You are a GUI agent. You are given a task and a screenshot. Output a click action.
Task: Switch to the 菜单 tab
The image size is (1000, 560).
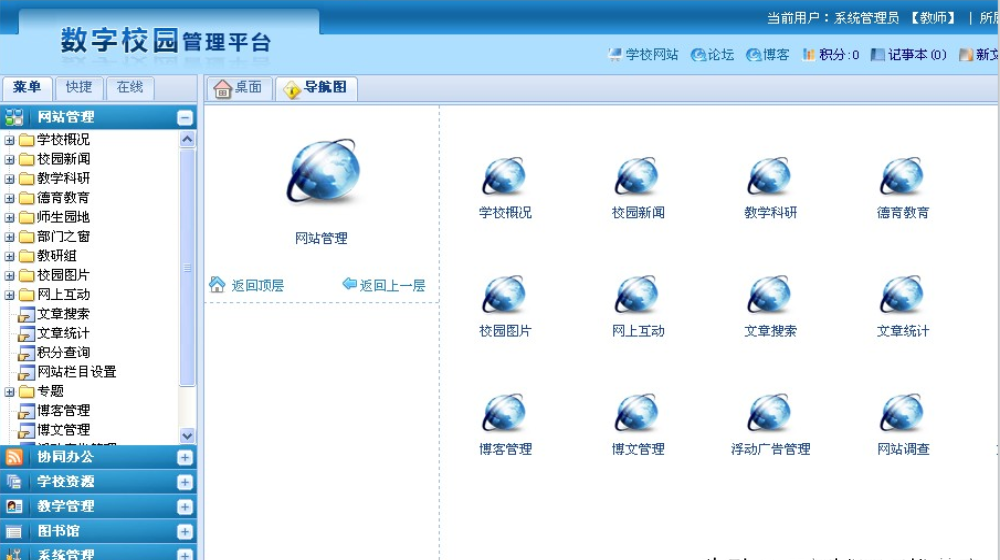click(x=27, y=87)
